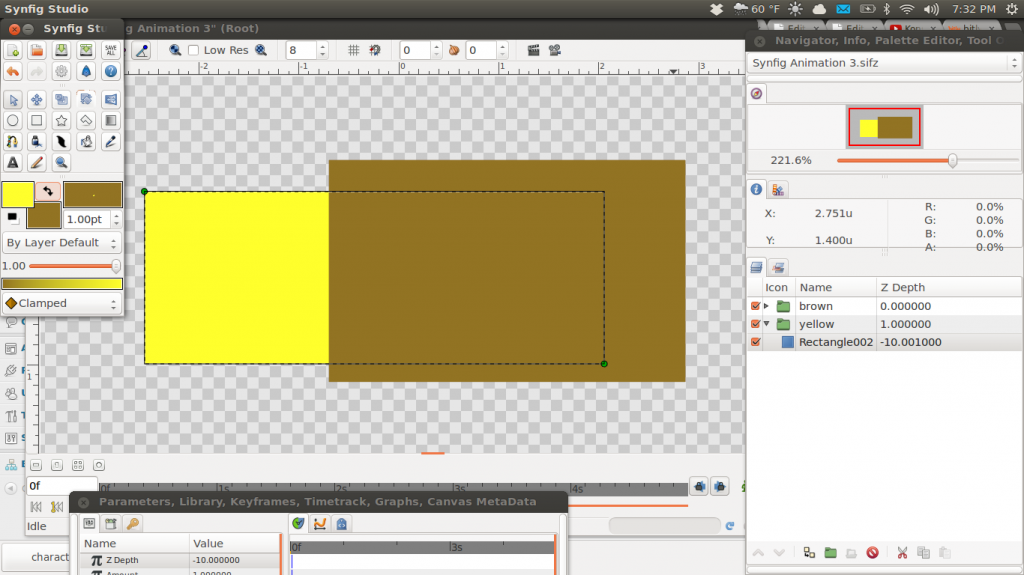Click the preview camera button
Screen dimensions: 1024x575
pyautogui.click(x=554, y=50)
